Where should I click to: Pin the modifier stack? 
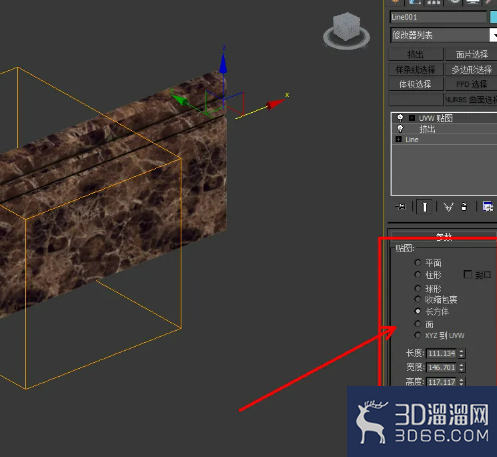click(x=400, y=207)
